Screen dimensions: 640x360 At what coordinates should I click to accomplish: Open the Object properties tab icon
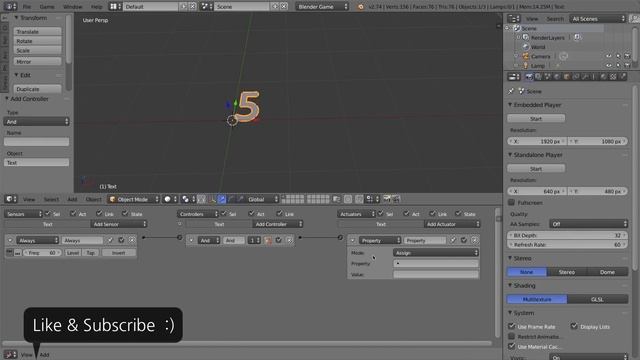pos(567,77)
